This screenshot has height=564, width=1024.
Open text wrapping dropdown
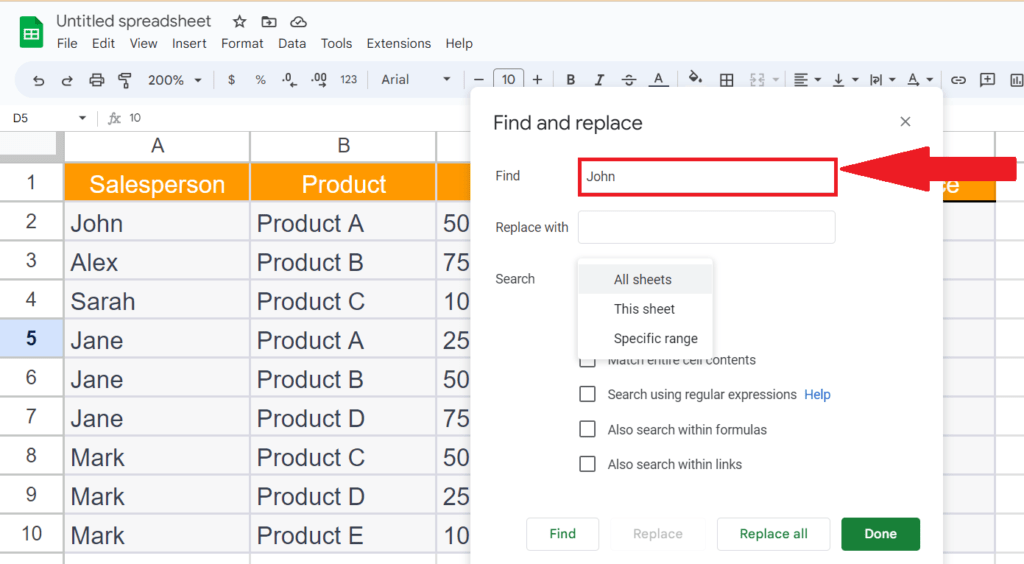[x=882, y=80]
